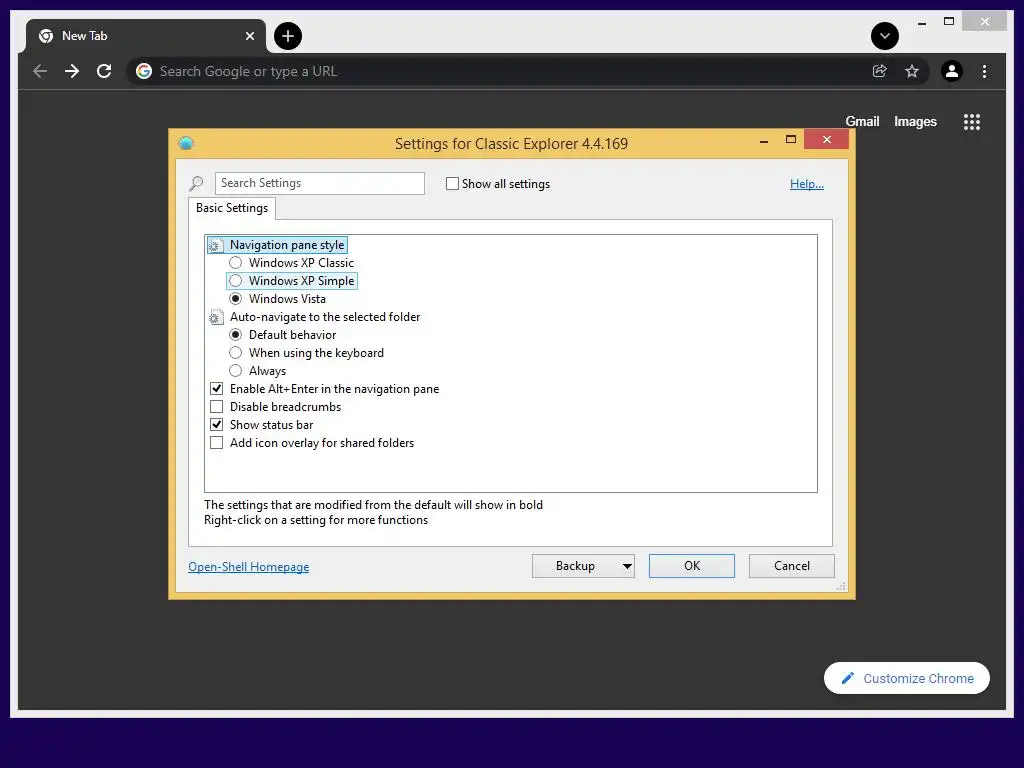Click the magnifier icon beside Search Settings
This screenshot has width=1024, height=768.
tap(196, 184)
